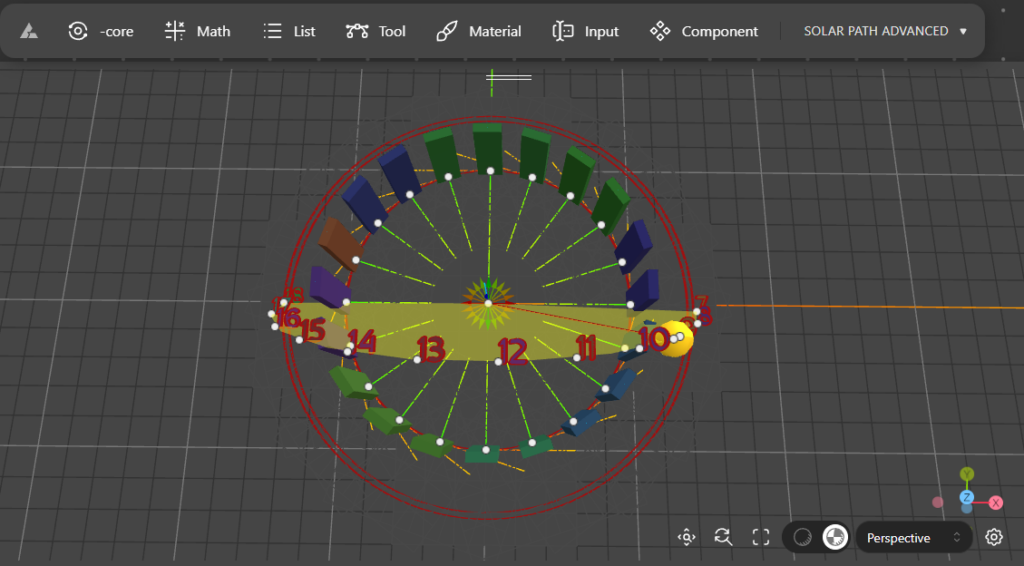
Task: Click the app logo icon in toolbar
Action: 29,31
